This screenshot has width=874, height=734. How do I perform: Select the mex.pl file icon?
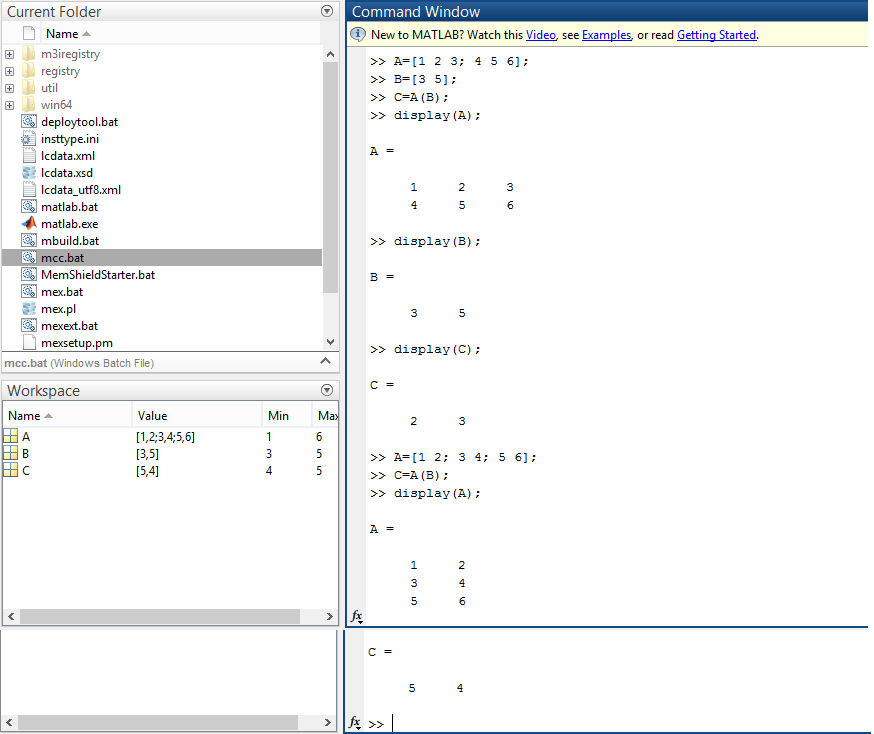coord(29,309)
